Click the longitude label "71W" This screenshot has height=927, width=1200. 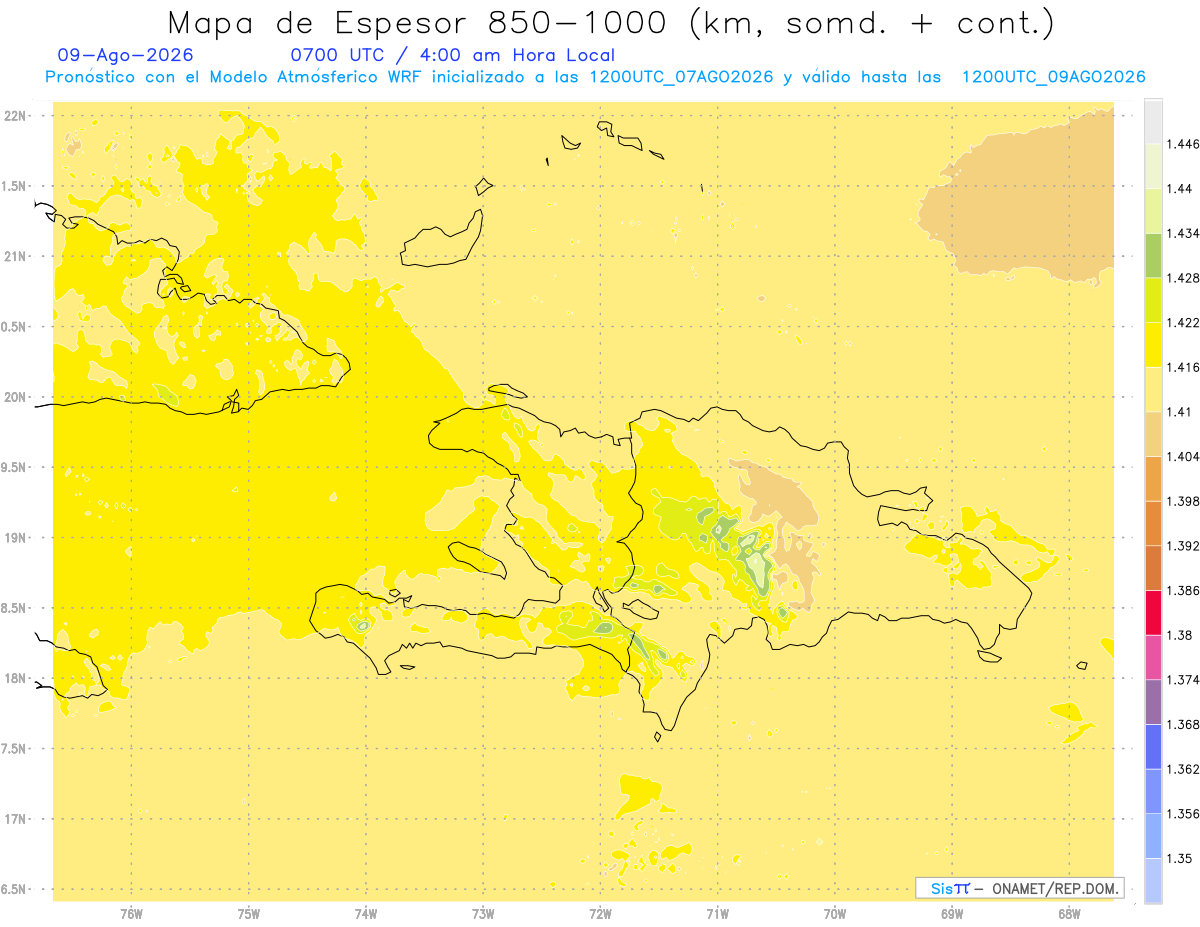click(x=717, y=914)
